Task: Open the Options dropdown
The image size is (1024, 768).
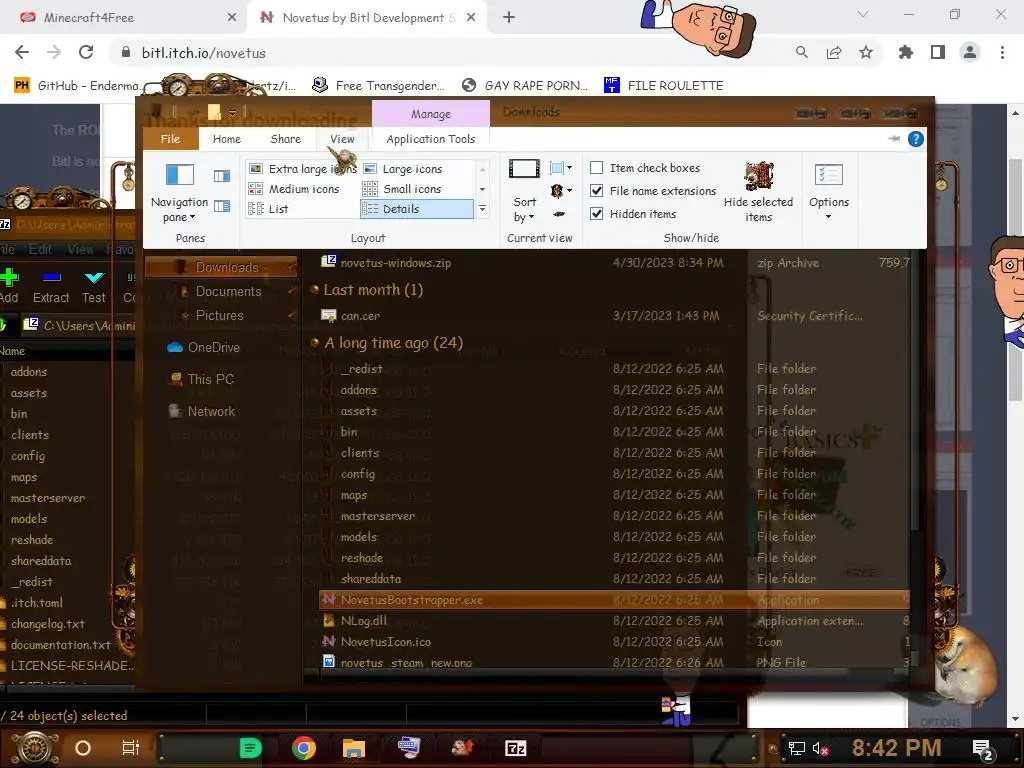Action: click(x=829, y=193)
